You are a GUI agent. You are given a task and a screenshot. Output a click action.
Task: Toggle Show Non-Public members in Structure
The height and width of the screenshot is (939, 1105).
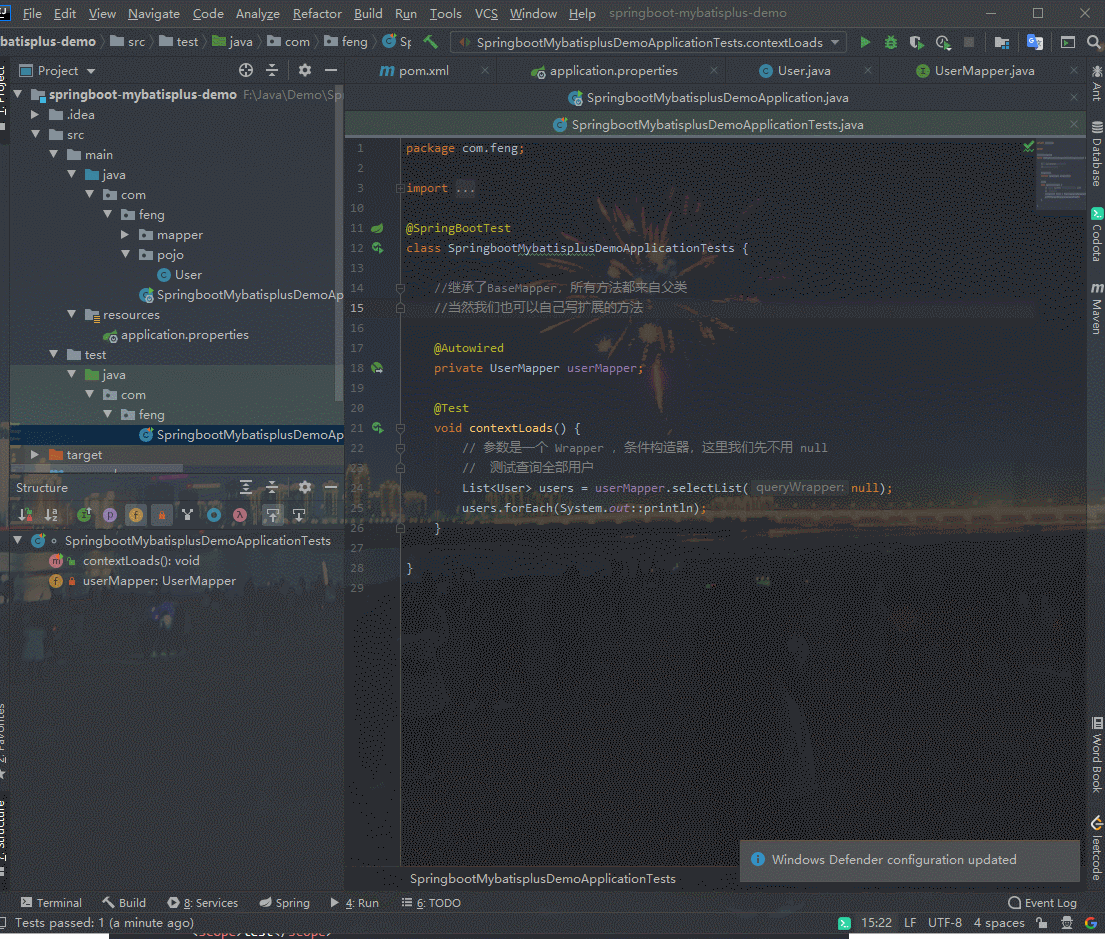click(161, 515)
